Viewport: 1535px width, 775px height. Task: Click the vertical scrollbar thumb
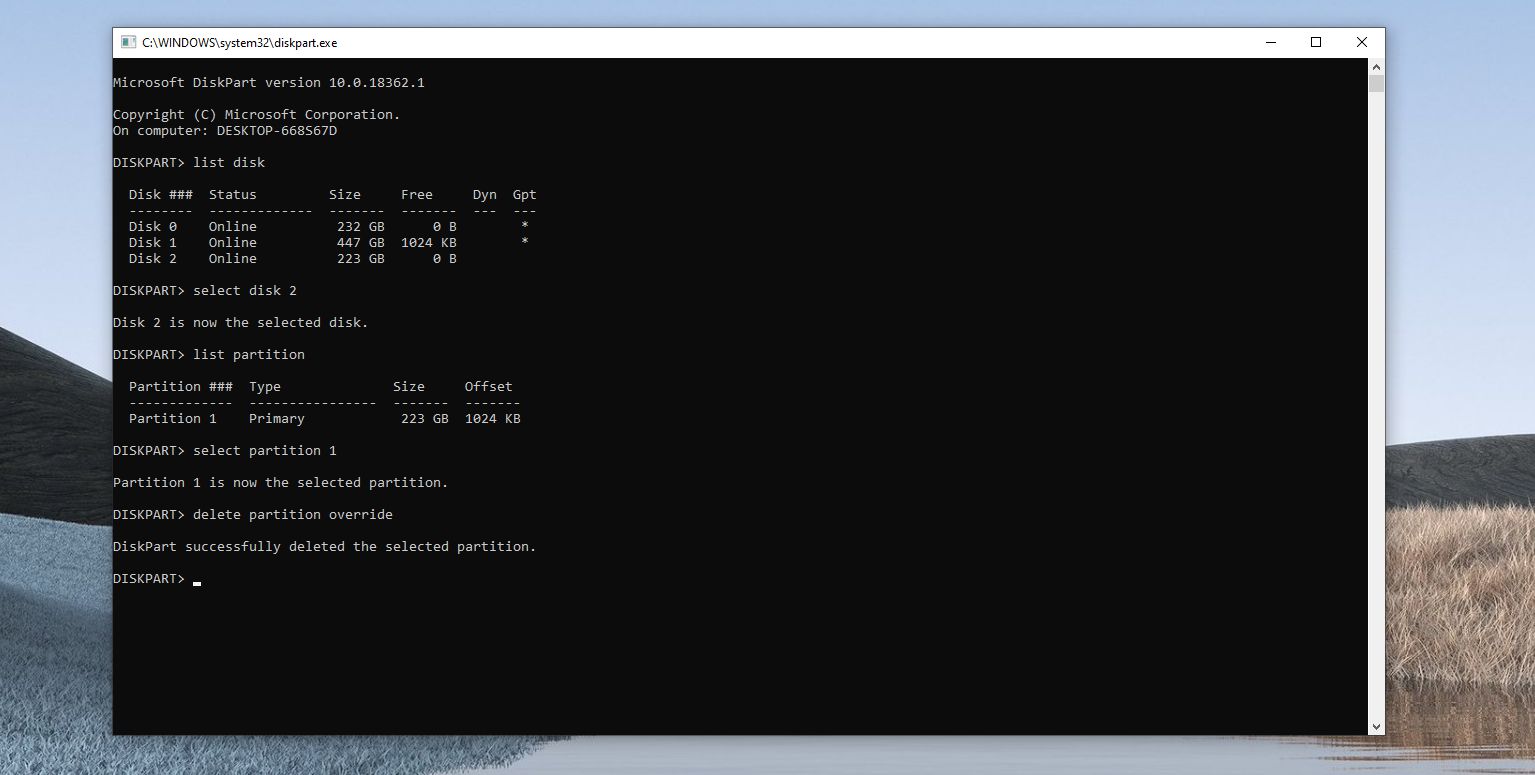tap(1376, 84)
